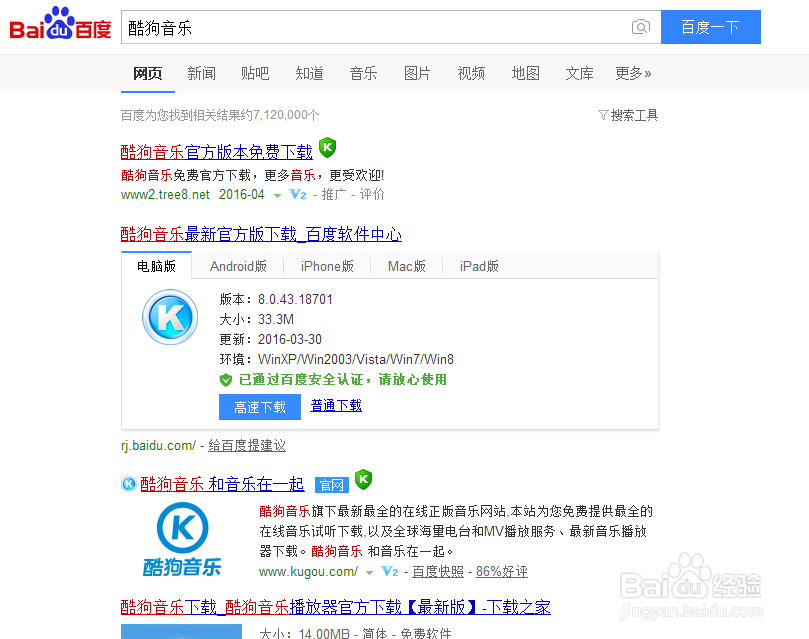
Task: Click the green security certification shield
Action: [x=225, y=380]
